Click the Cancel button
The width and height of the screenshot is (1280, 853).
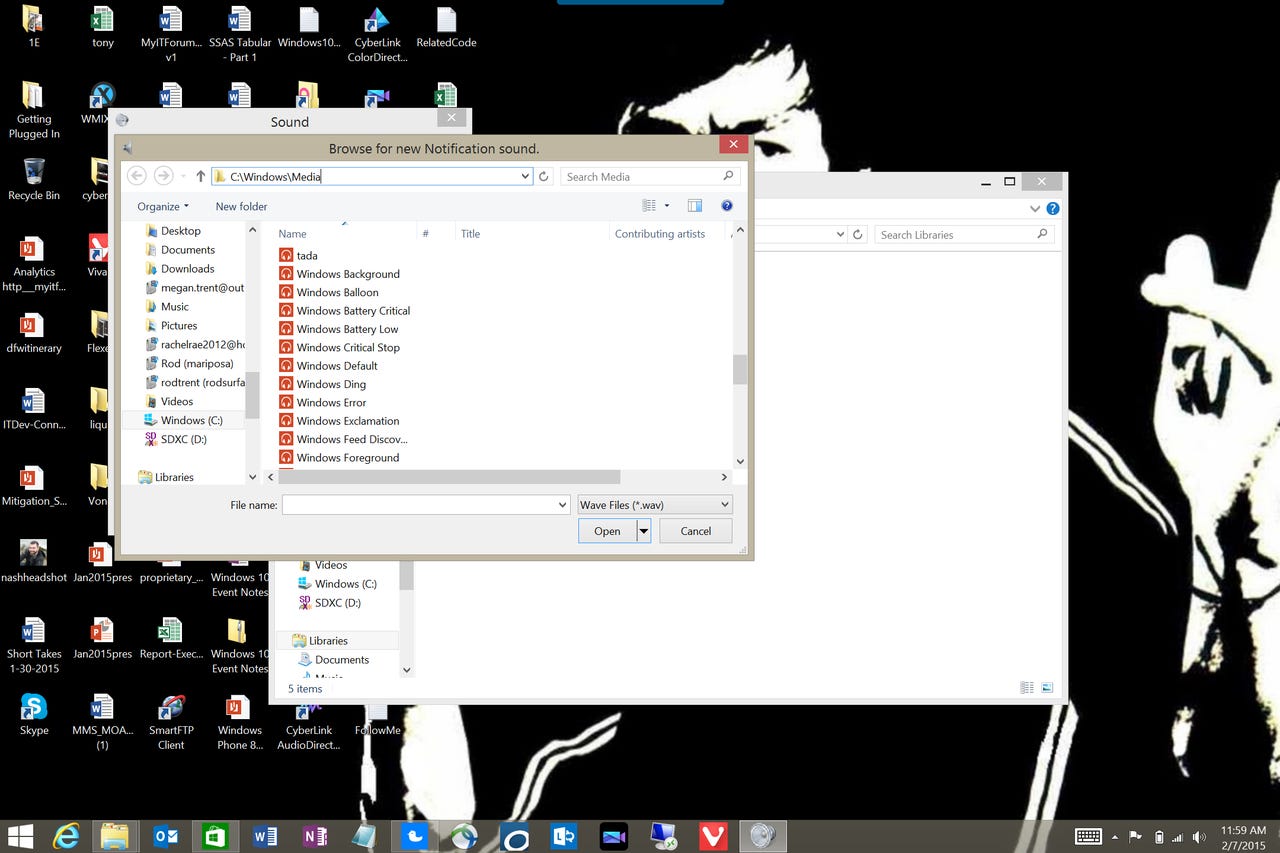695,531
